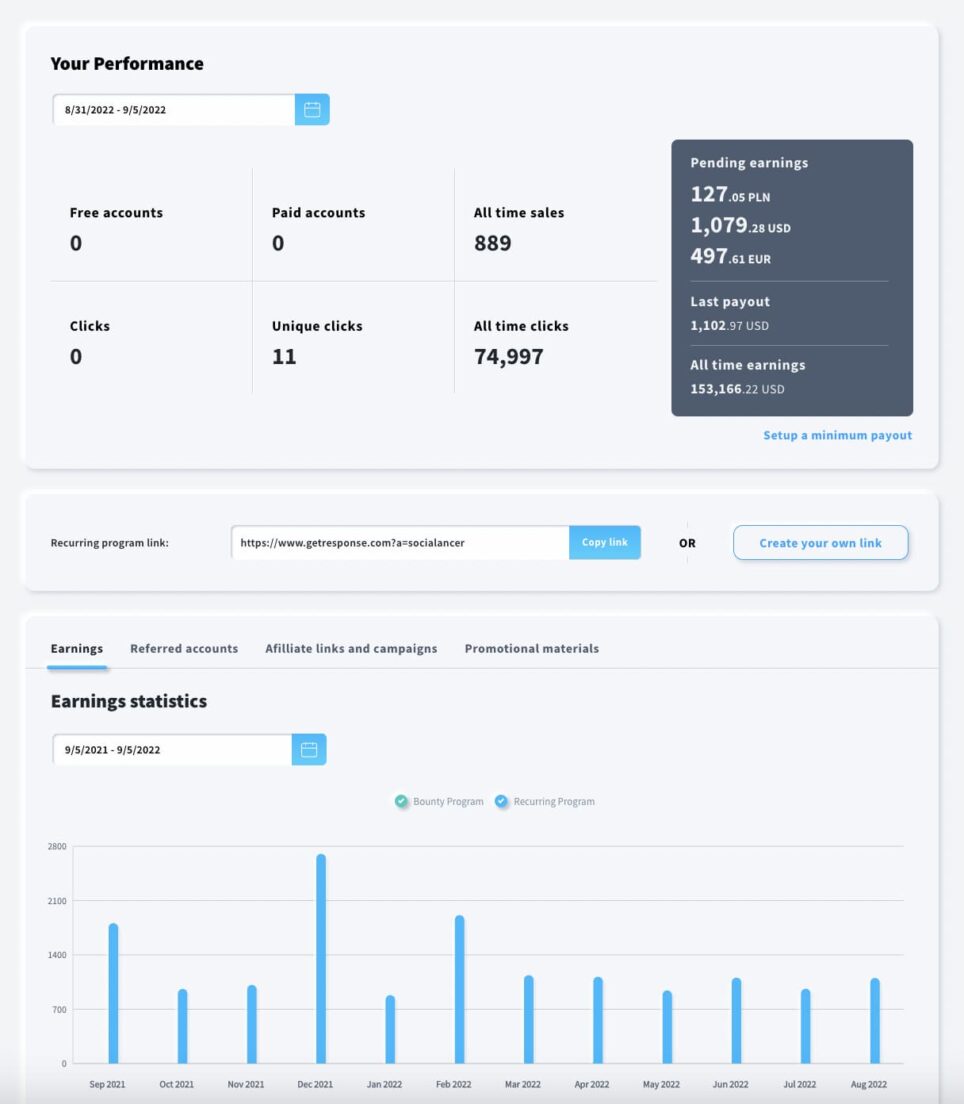Open the performance date range calendar icon
This screenshot has height=1104, width=964.
(311, 109)
